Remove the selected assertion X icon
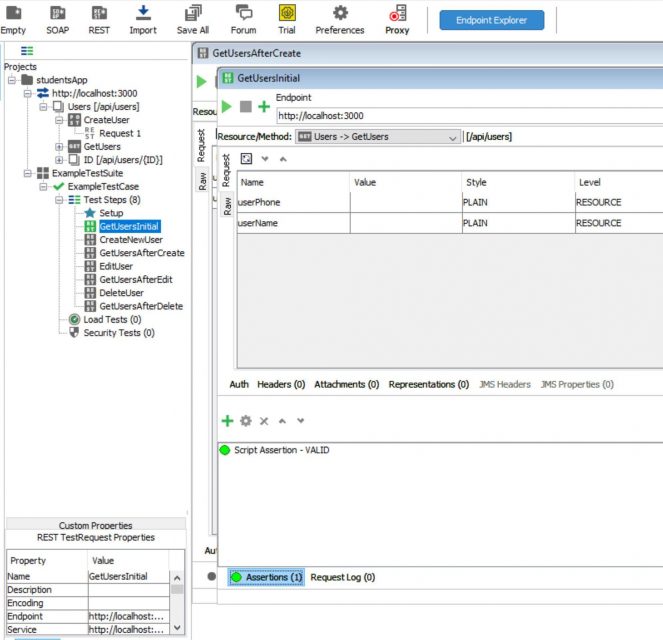663x640 pixels. (x=264, y=421)
